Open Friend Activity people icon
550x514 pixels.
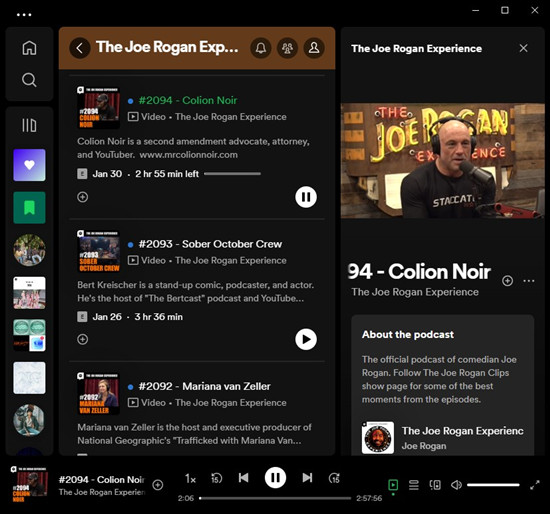(x=287, y=48)
